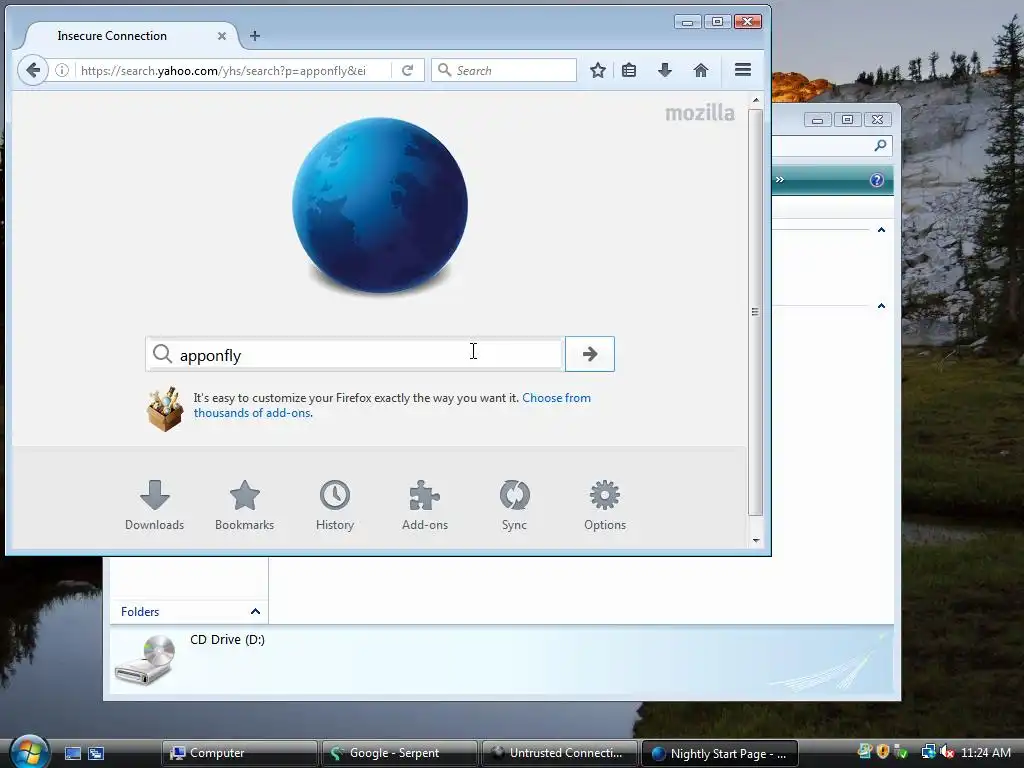Click the vertical scrollbar thumb in Firefox
The image size is (1024, 768).
coord(756,312)
